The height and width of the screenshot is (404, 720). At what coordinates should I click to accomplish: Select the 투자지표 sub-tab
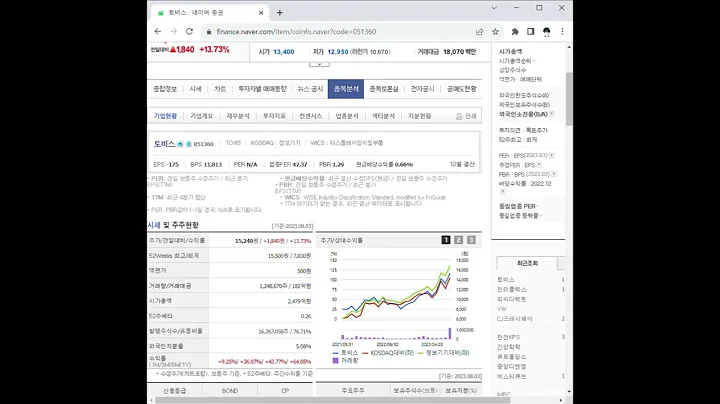pos(274,116)
